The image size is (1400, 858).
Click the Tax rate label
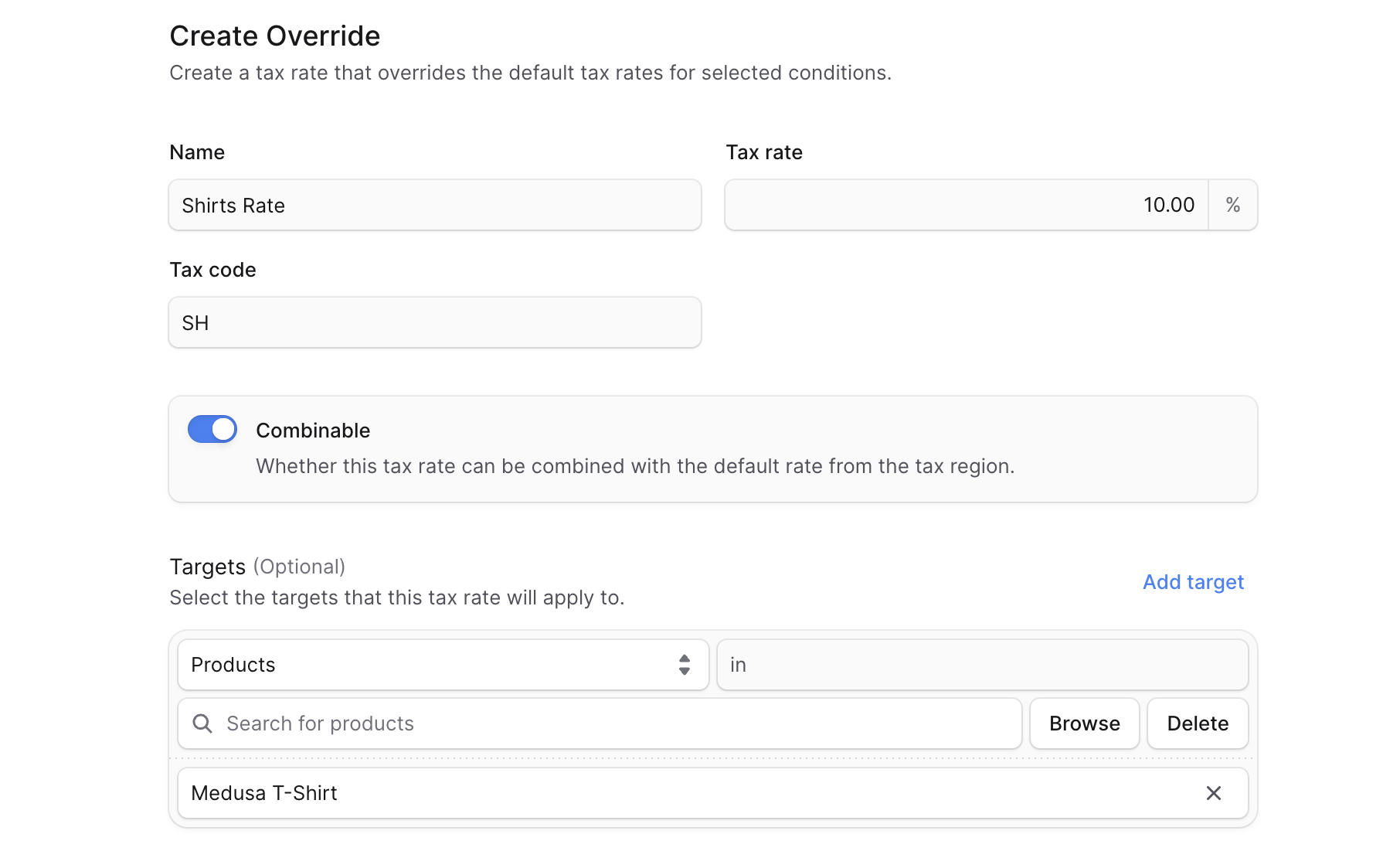click(763, 152)
